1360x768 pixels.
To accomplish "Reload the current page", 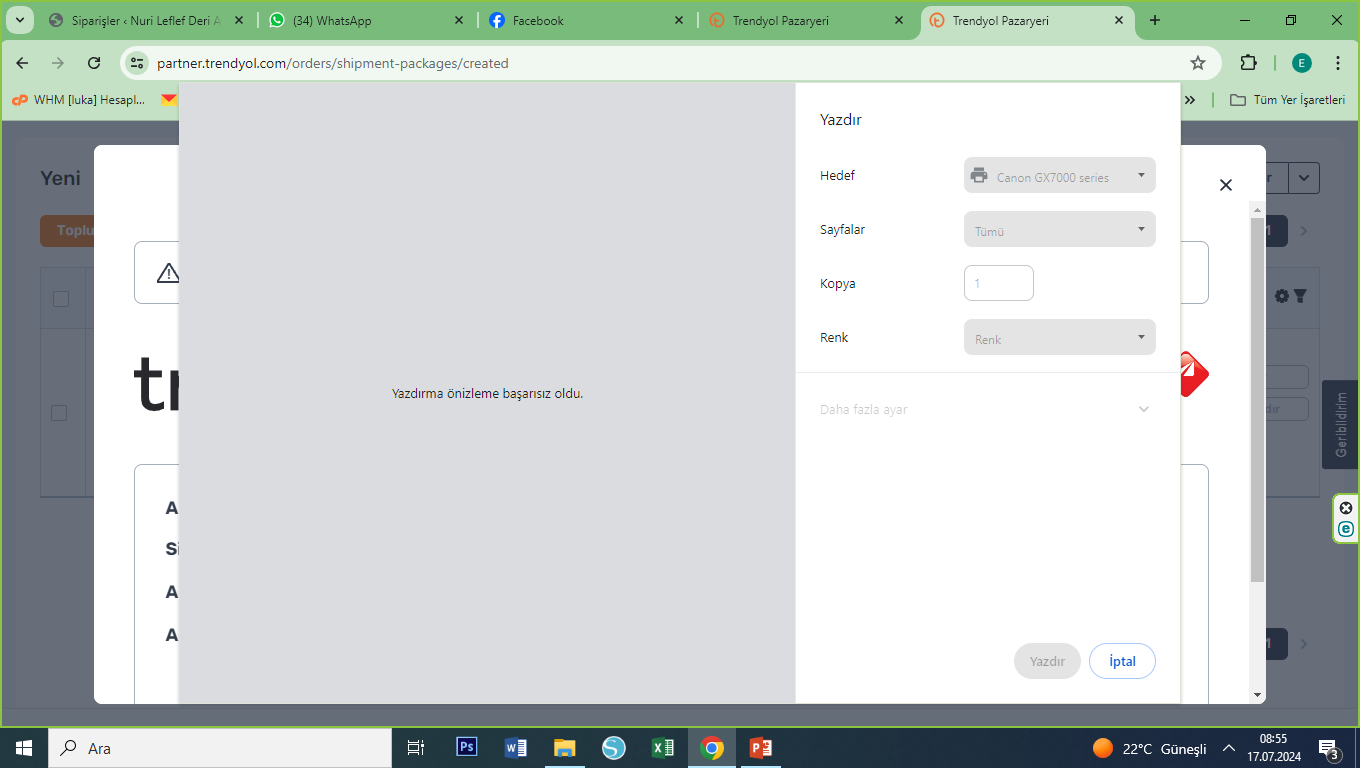I will (94, 63).
